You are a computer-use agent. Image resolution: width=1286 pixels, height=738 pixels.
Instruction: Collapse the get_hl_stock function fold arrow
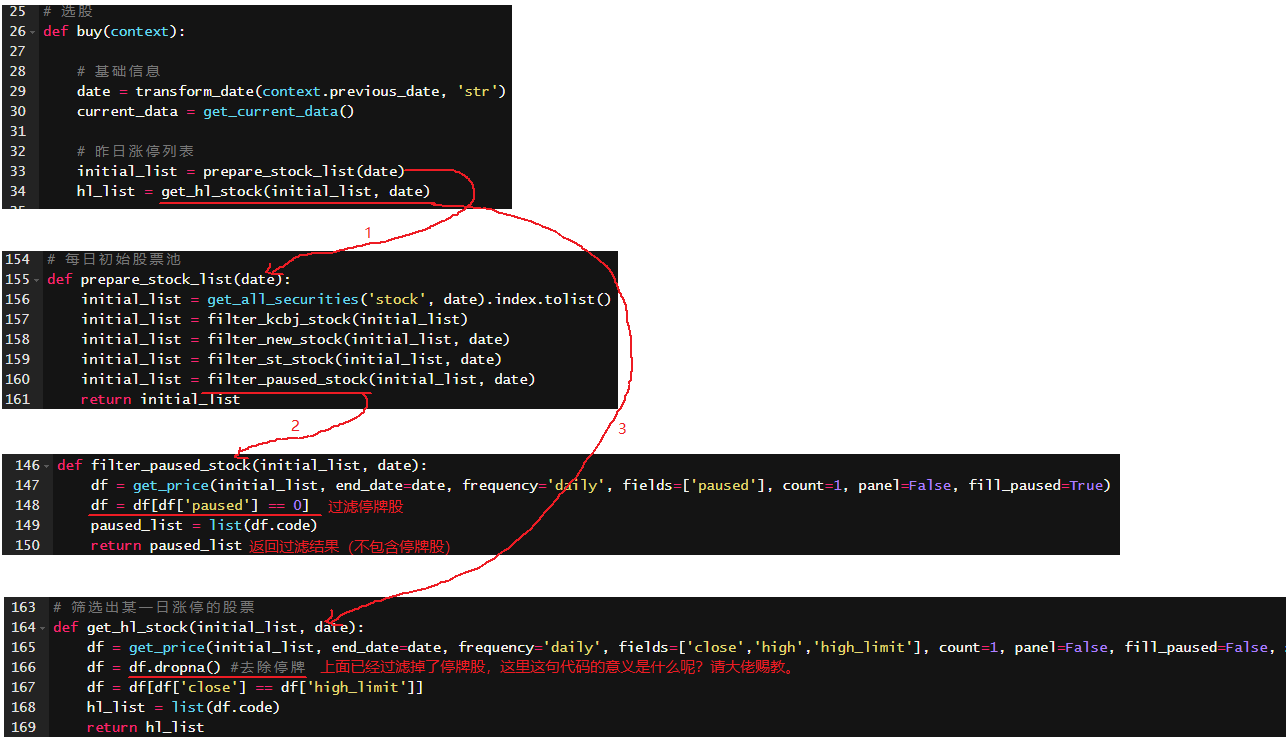point(43,628)
